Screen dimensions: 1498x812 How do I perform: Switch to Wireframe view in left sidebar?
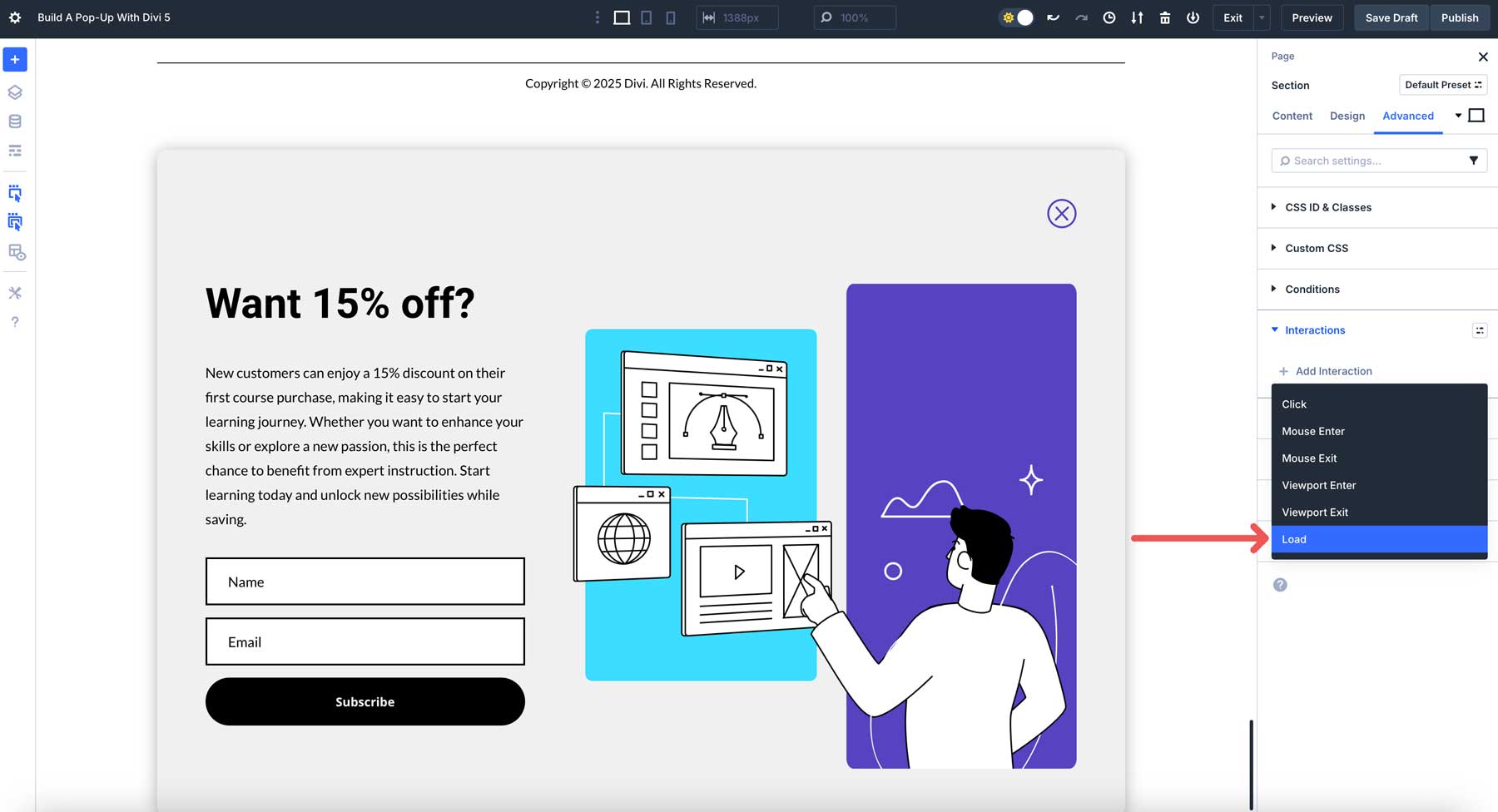click(x=14, y=151)
